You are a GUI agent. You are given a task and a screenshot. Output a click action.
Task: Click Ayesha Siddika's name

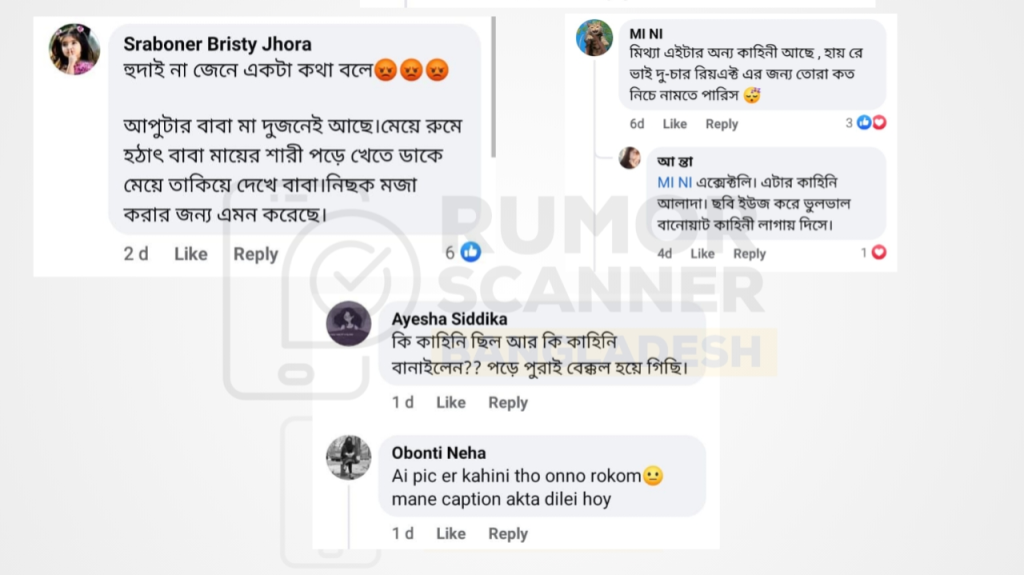(449, 319)
